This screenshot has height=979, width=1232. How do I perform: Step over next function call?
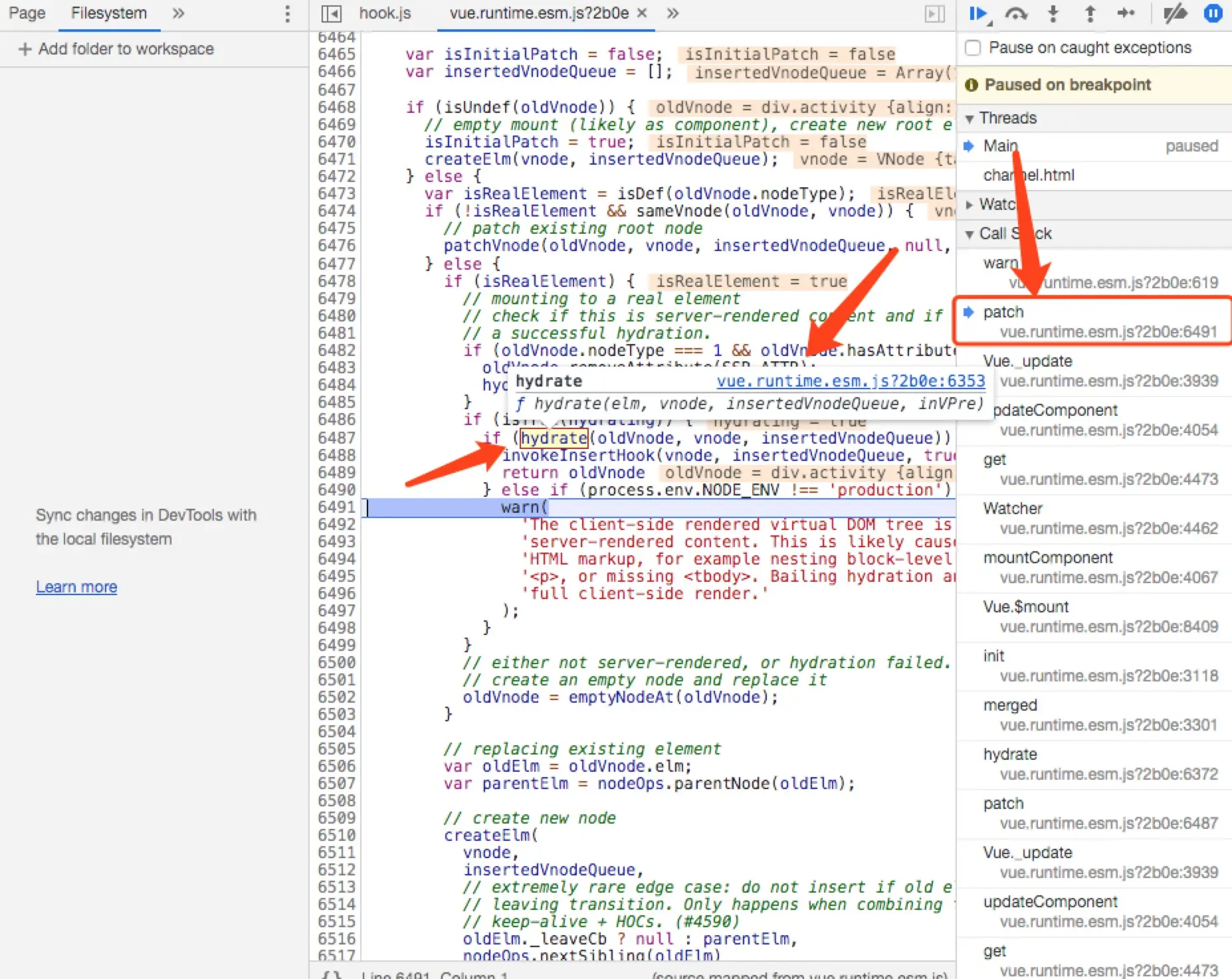click(x=1016, y=14)
